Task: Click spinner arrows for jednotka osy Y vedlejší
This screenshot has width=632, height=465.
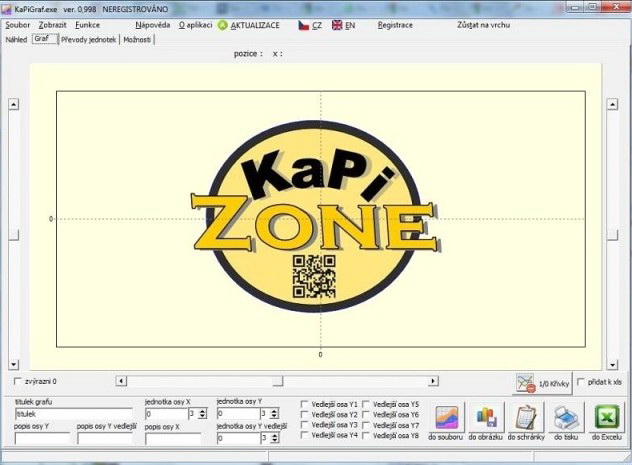Action: tap(274, 438)
